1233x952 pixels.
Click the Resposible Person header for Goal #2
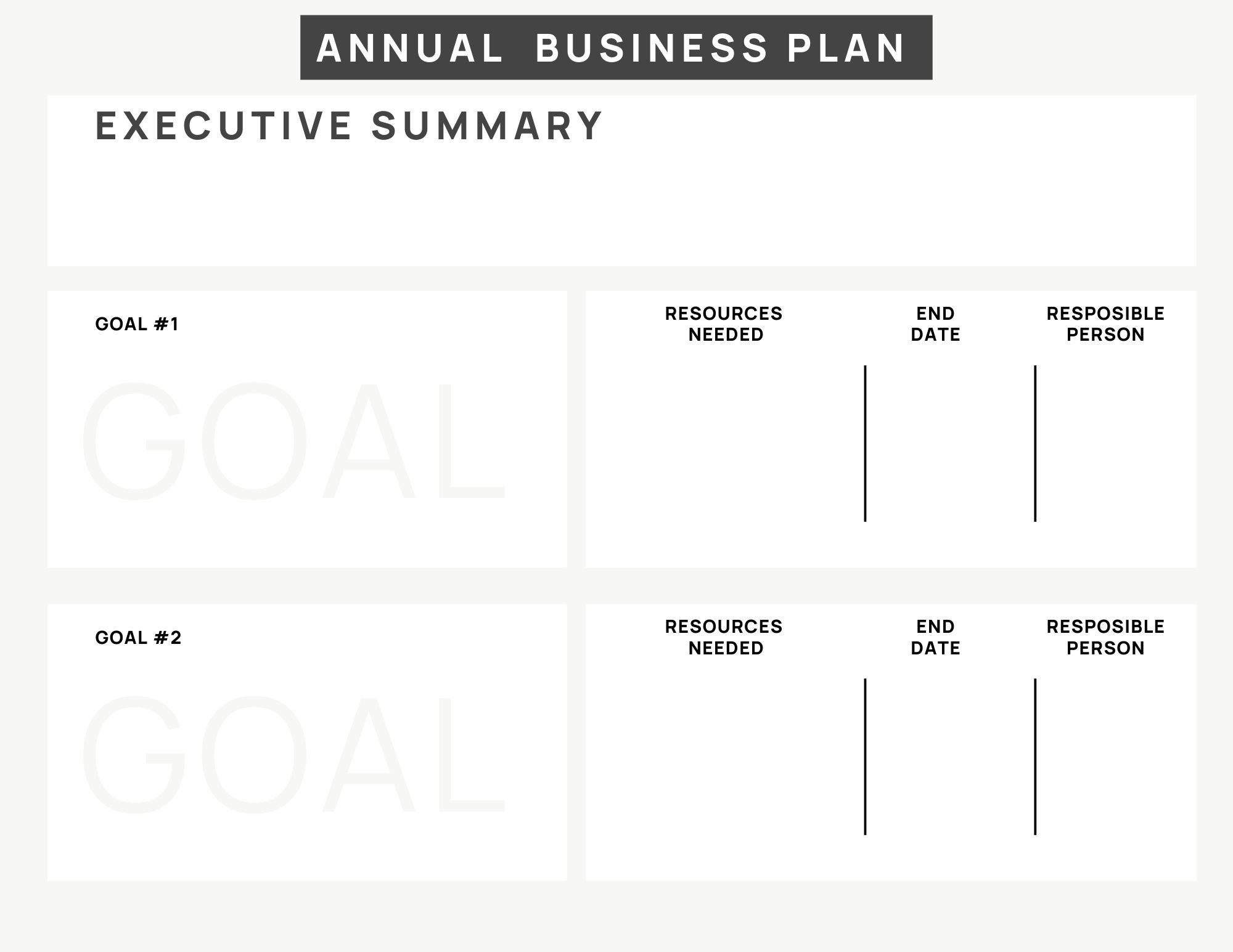1105,637
